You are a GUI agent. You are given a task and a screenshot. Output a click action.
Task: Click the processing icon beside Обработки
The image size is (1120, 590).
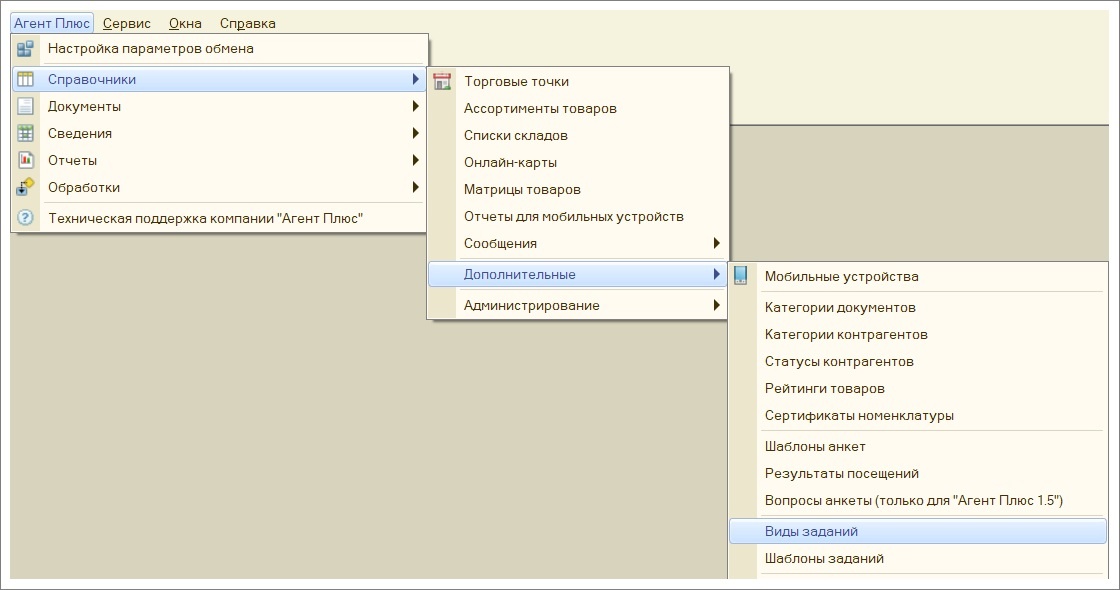25,187
